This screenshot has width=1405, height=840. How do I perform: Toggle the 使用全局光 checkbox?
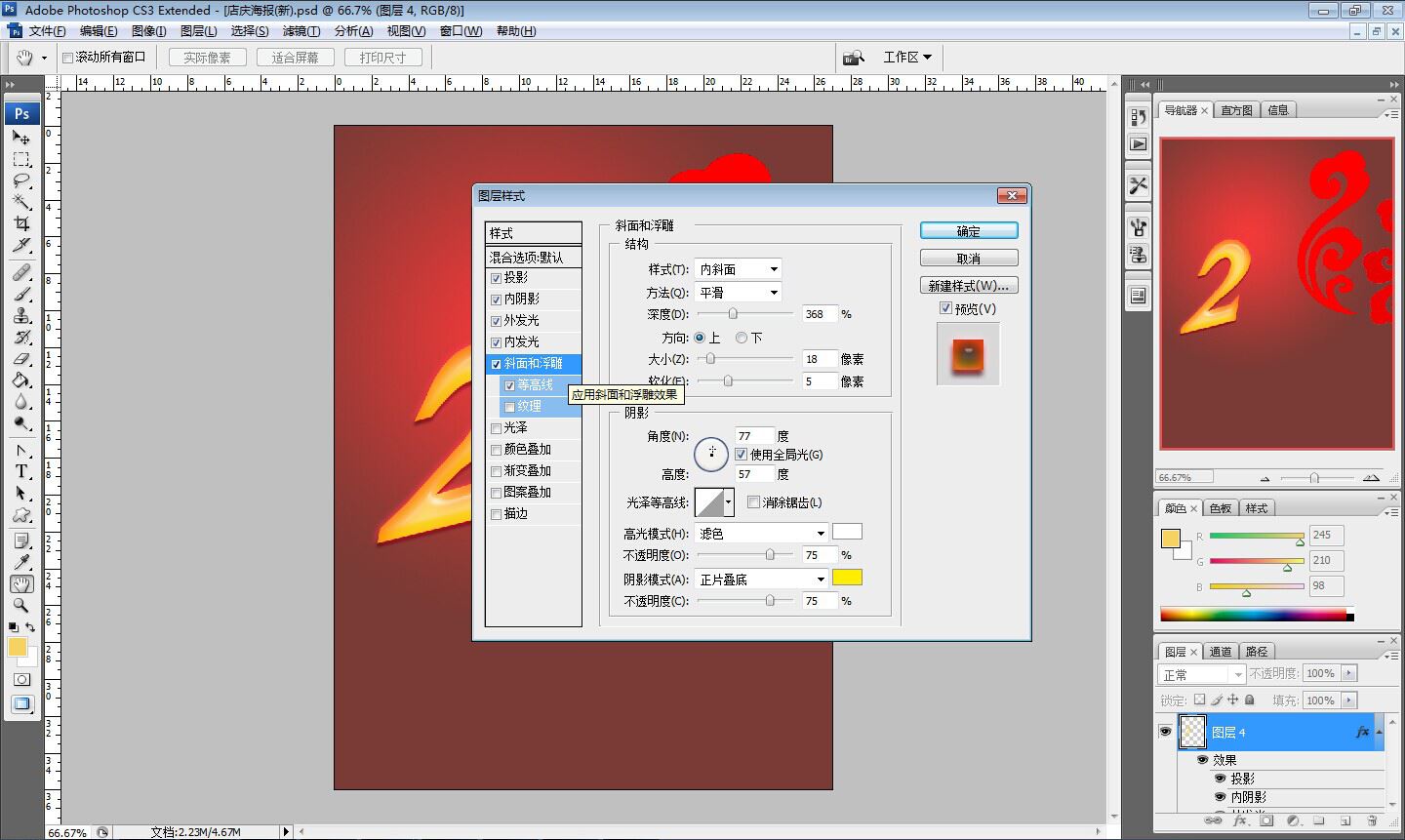click(x=741, y=455)
